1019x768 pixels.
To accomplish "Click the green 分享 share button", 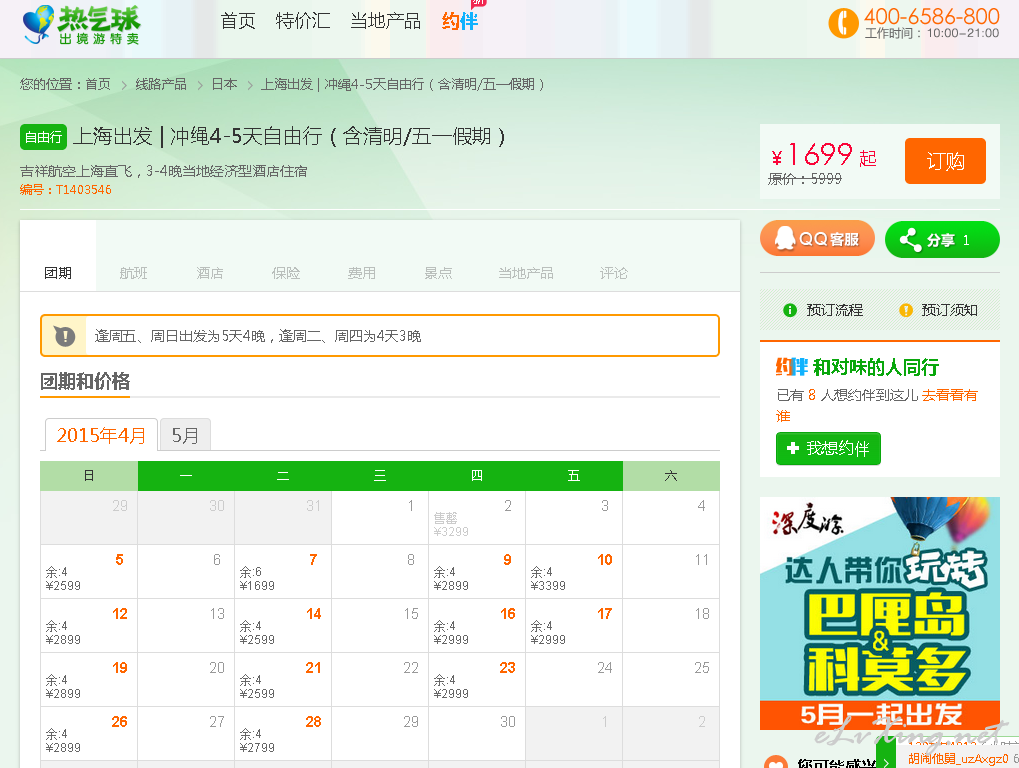I will click(x=941, y=240).
